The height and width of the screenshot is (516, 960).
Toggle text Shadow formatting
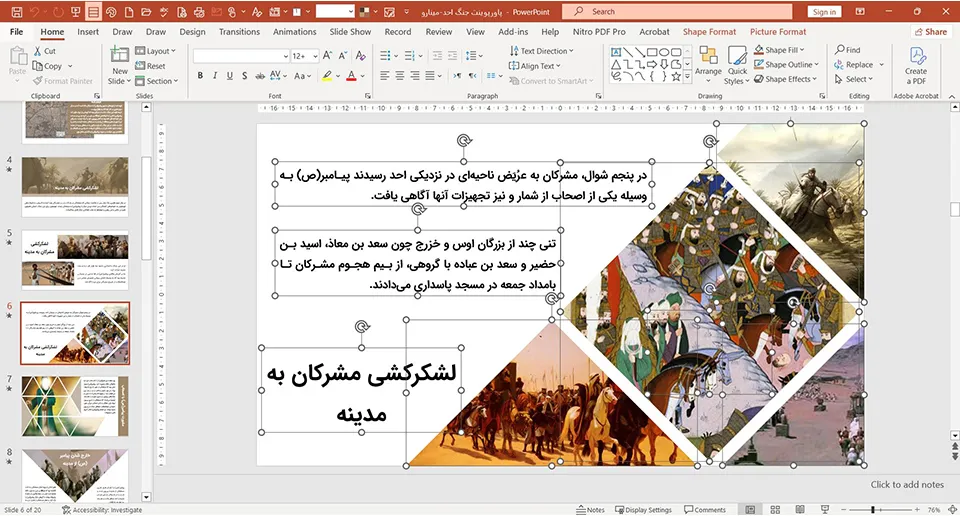coord(244,75)
